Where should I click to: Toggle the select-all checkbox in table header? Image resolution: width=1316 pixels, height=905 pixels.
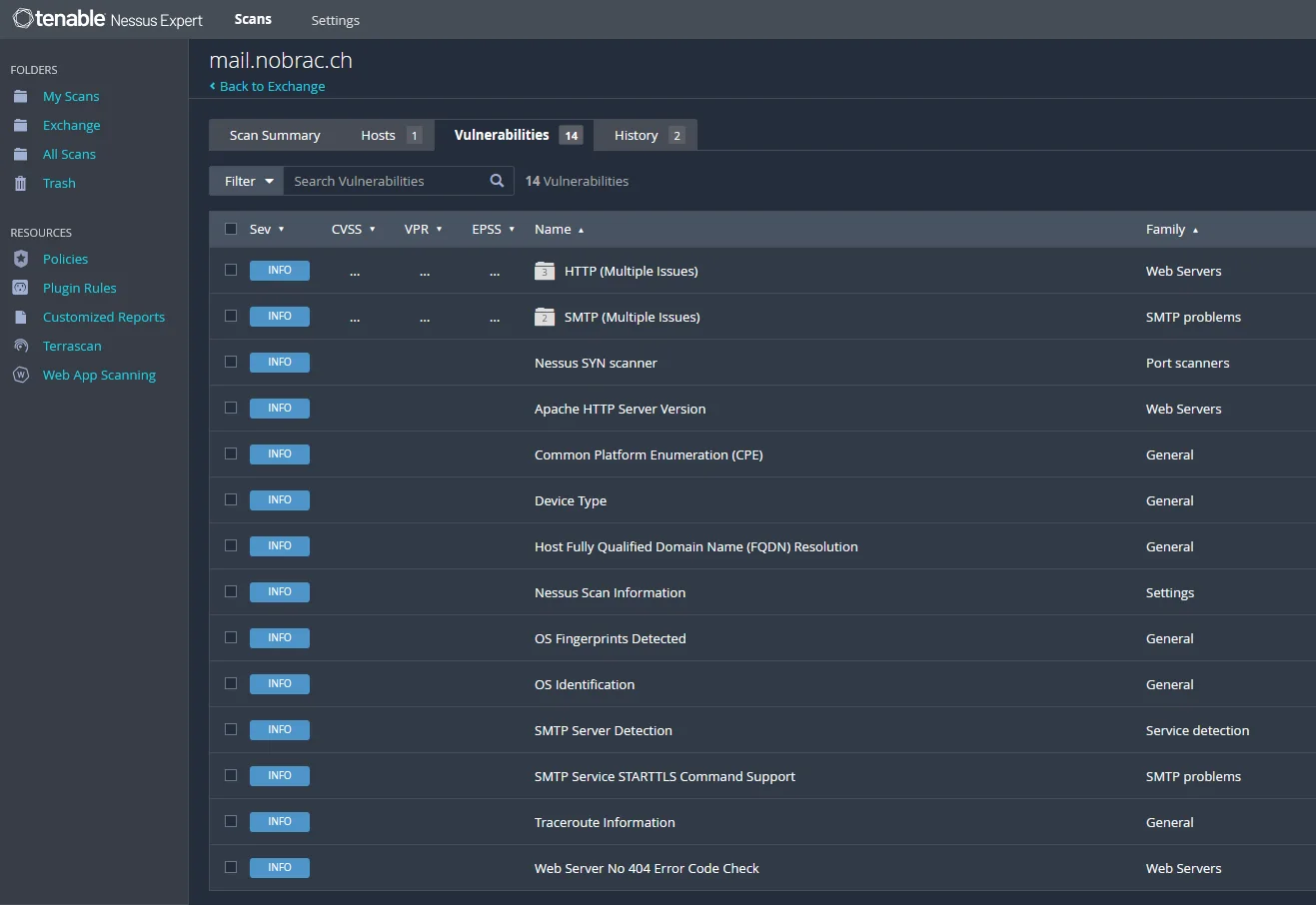231,229
